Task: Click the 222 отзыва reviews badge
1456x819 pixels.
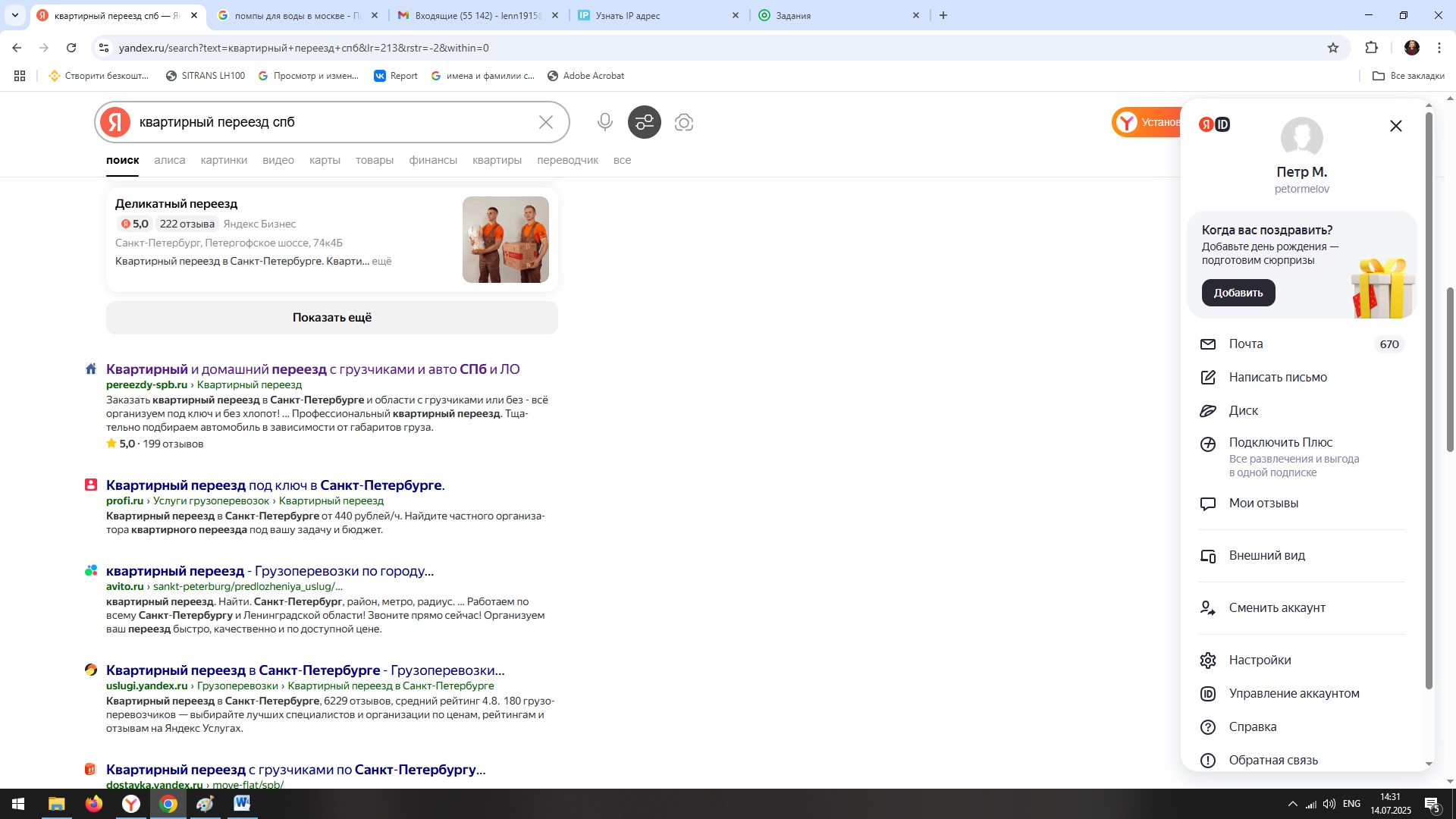Action: coord(187,224)
